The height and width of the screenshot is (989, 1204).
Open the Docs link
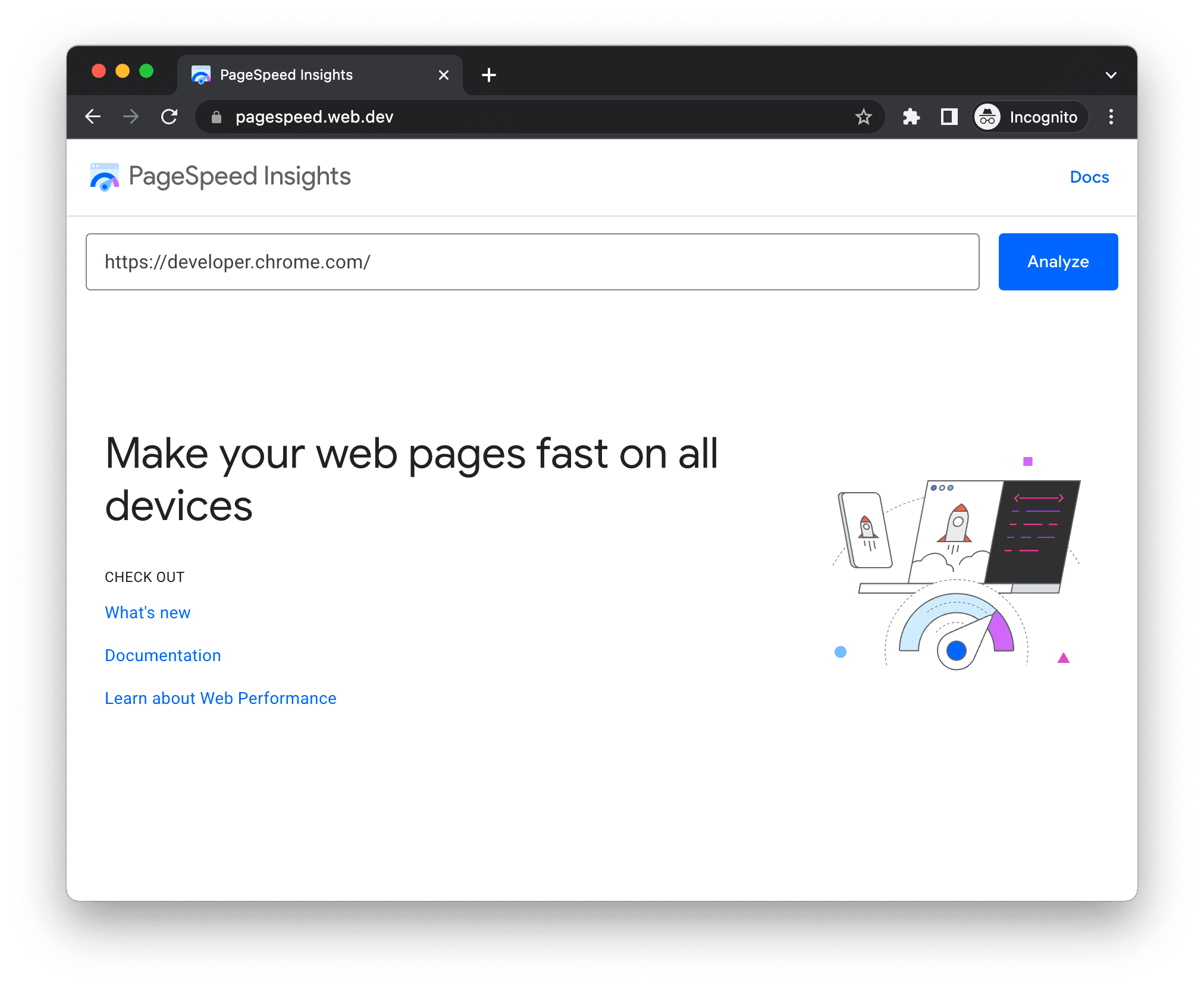1088,178
